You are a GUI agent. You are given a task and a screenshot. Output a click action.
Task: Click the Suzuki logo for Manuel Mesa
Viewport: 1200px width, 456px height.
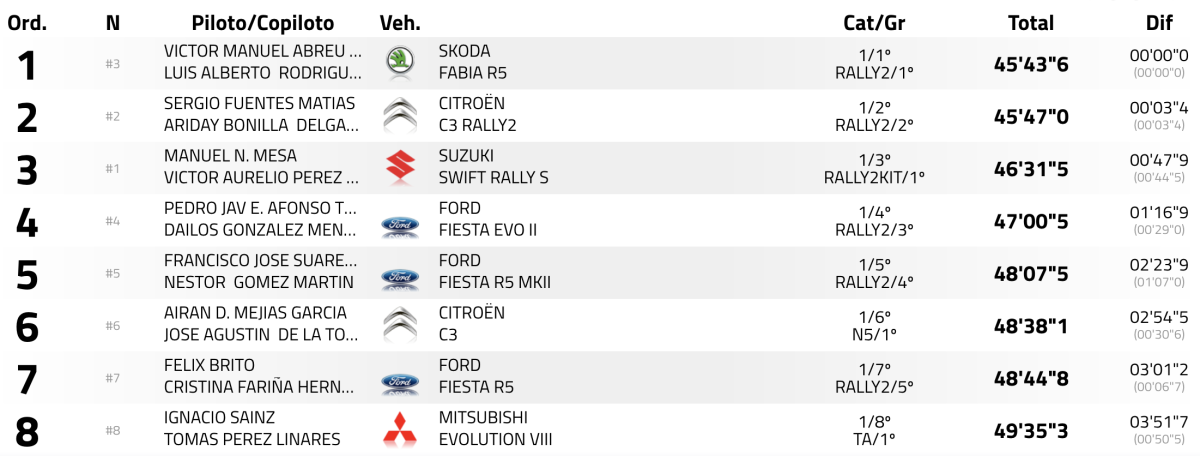tap(400, 167)
